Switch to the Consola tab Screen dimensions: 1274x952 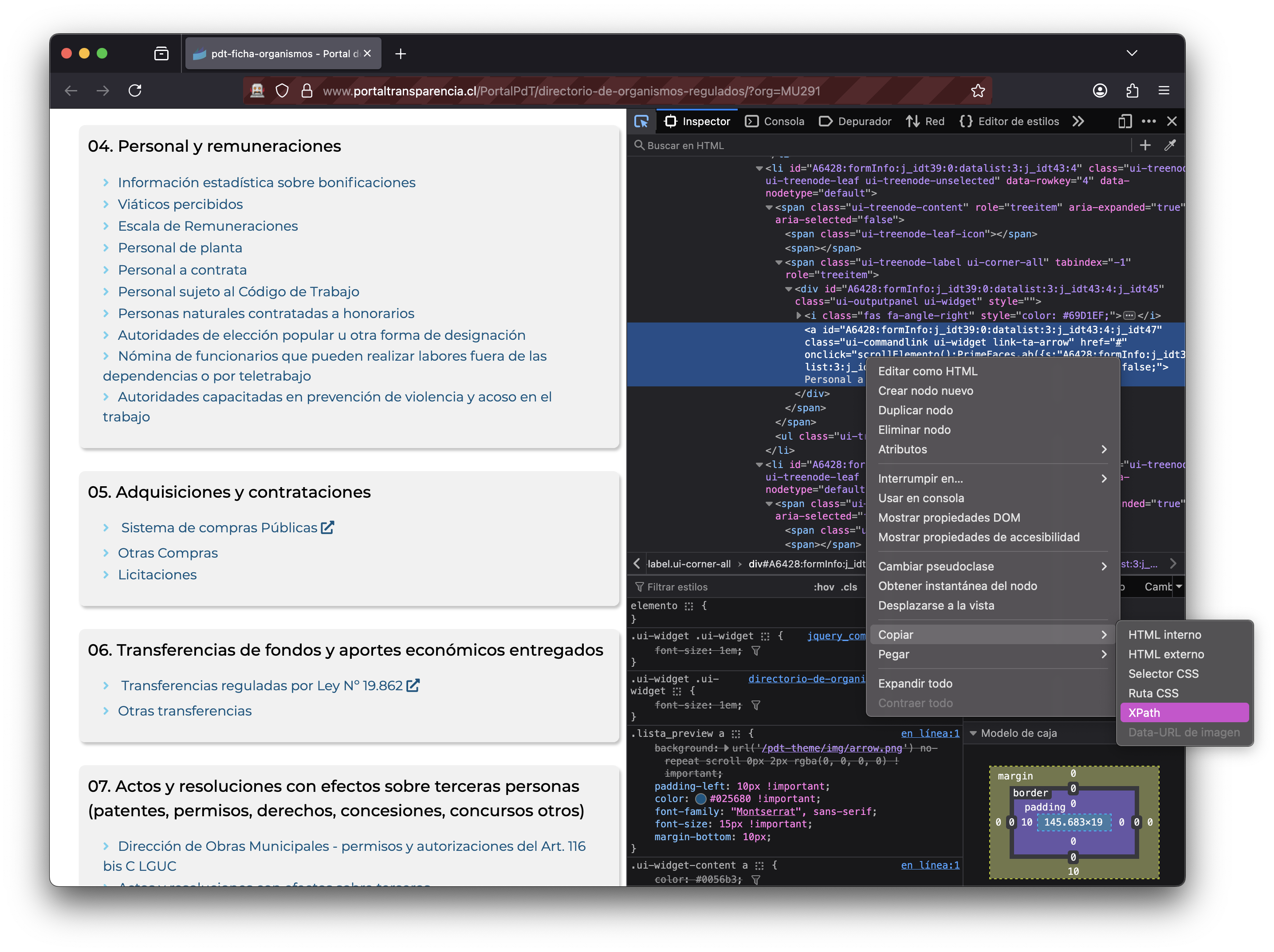click(775, 122)
